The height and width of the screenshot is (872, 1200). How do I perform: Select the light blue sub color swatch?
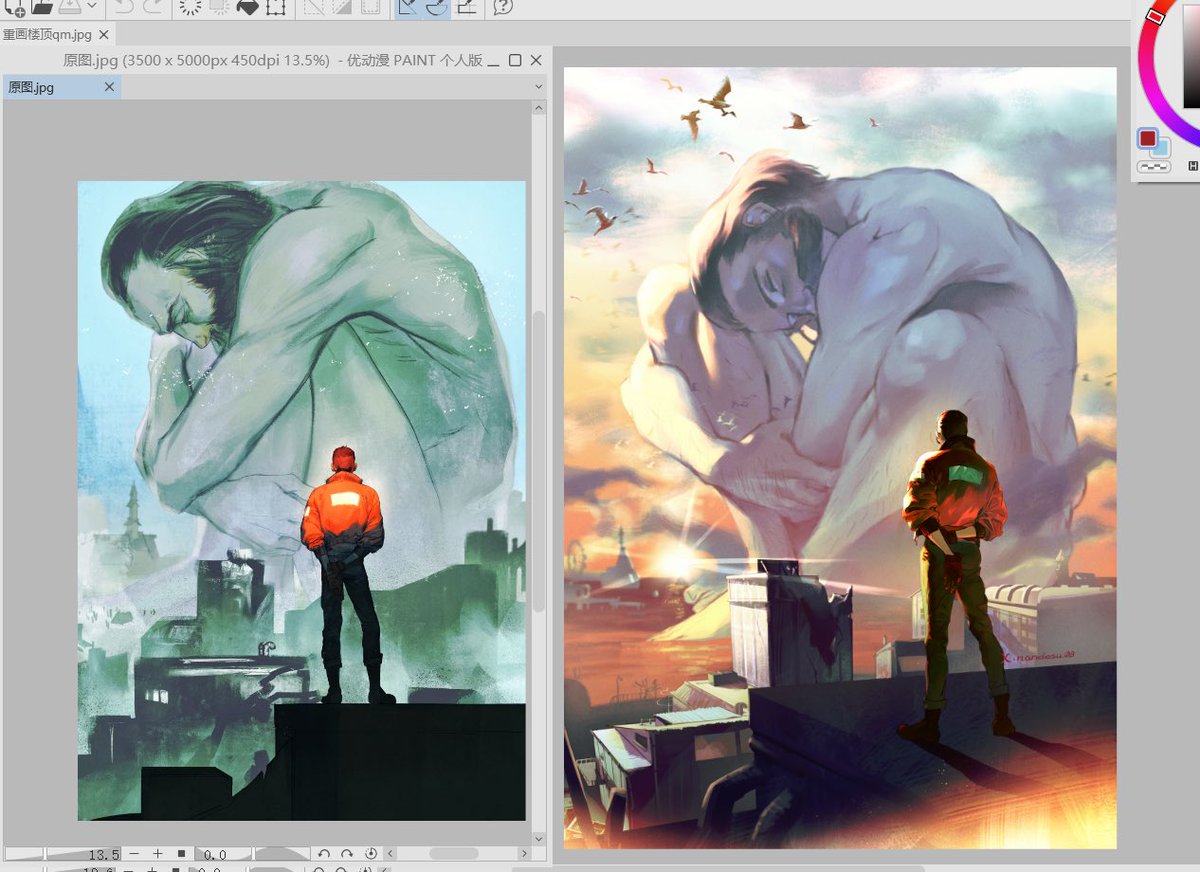point(1161,148)
